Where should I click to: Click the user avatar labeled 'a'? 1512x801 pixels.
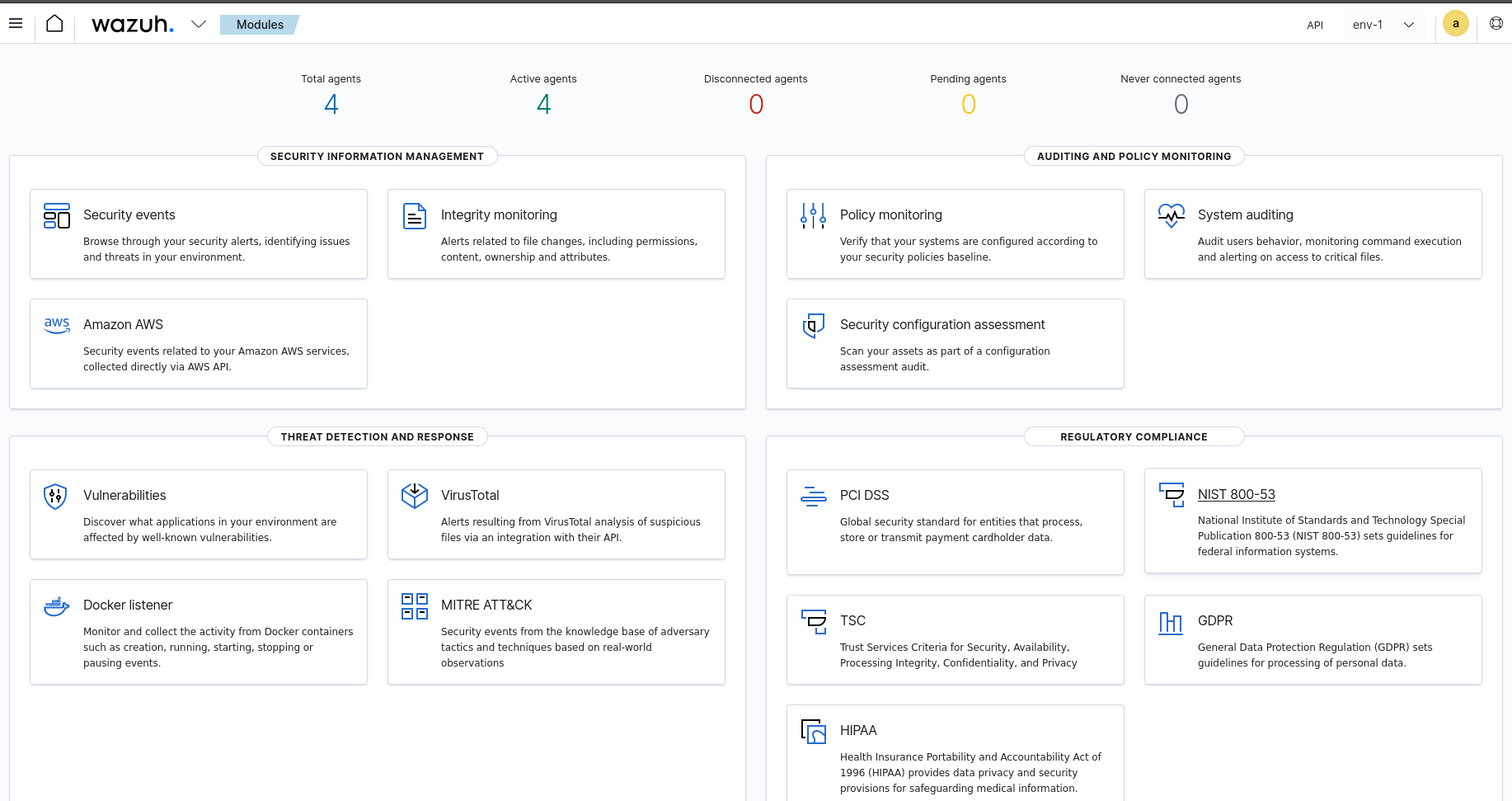click(x=1455, y=23)
